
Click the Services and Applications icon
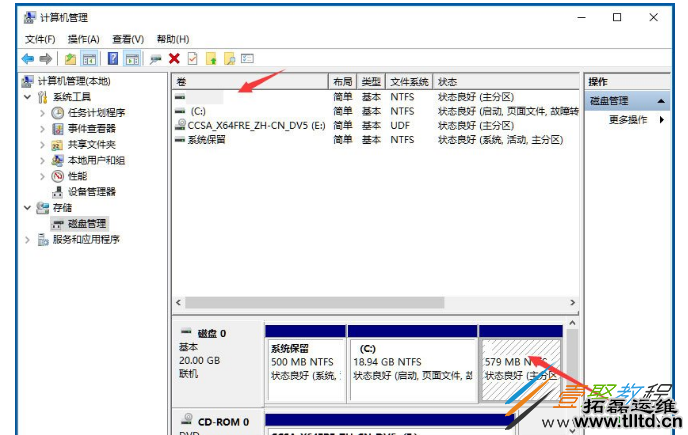[43, 240]
